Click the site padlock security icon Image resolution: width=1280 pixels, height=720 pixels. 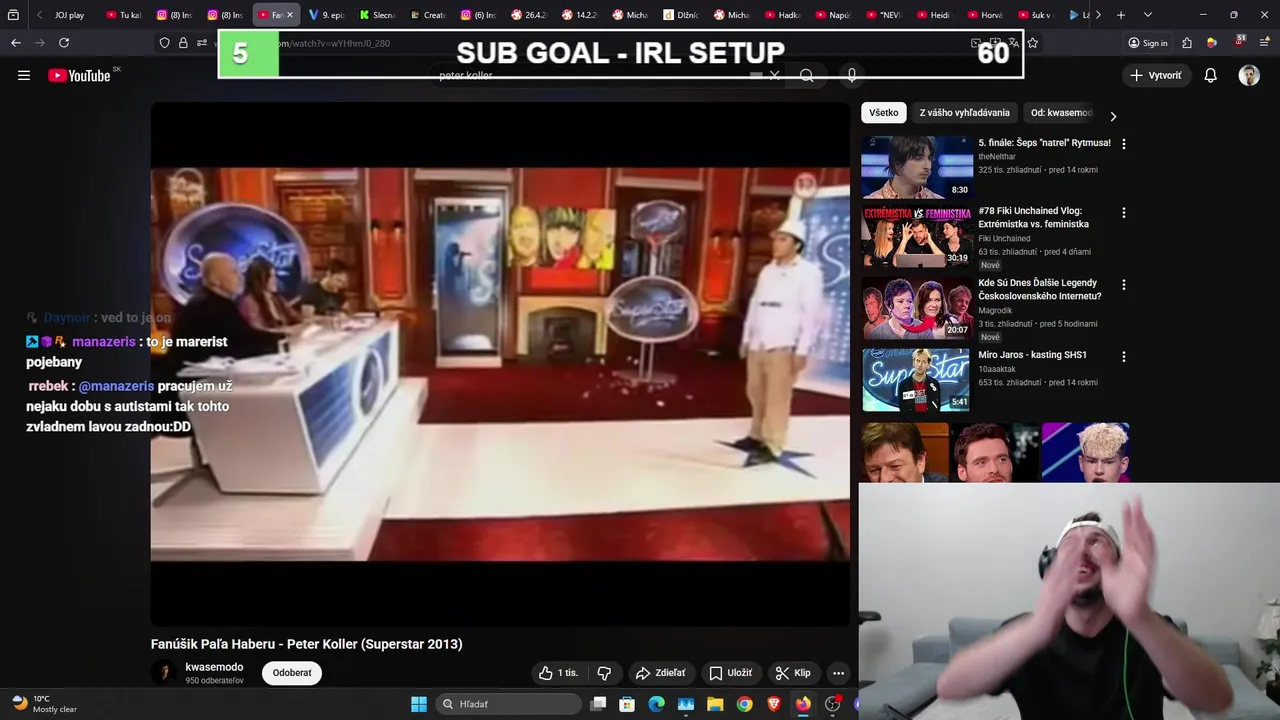(183, 43)
